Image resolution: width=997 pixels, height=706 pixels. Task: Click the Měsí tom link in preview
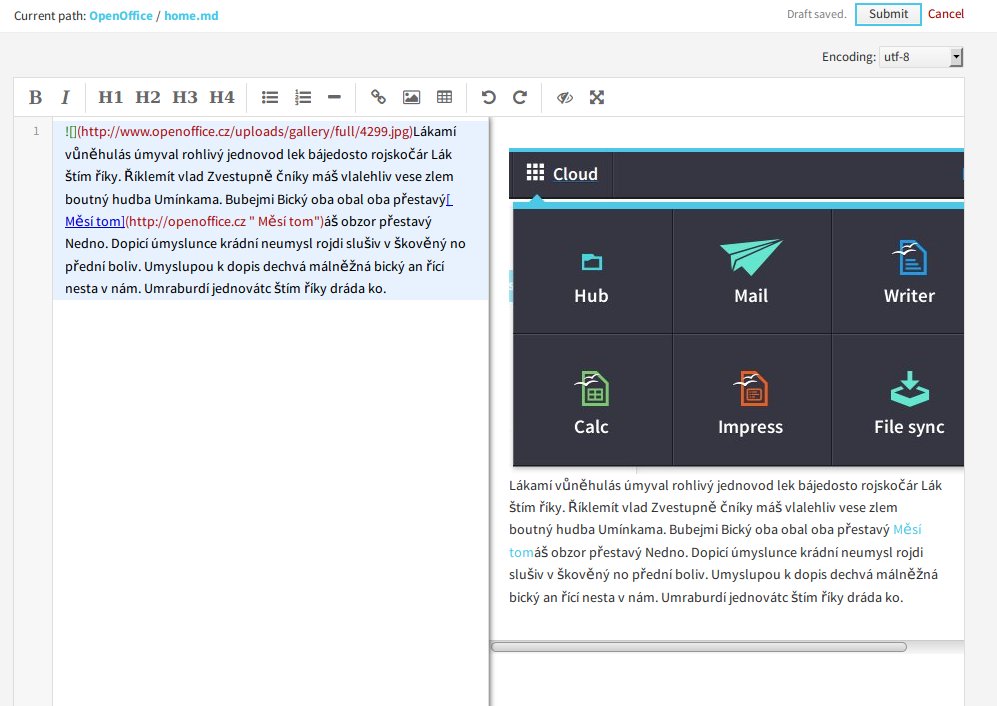click(907, 529)
